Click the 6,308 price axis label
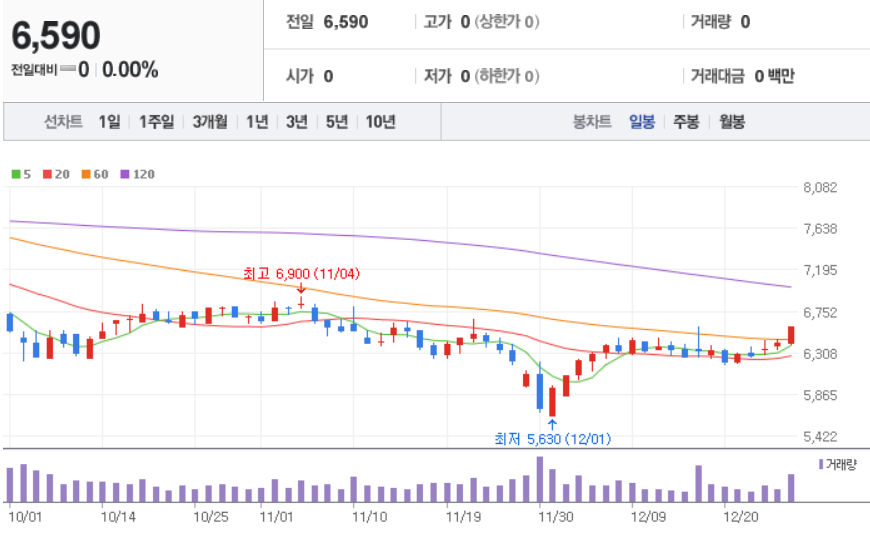 tap(820, 354)
